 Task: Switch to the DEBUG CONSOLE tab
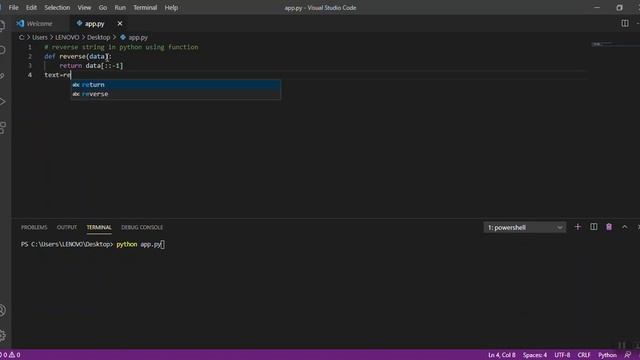142,227
